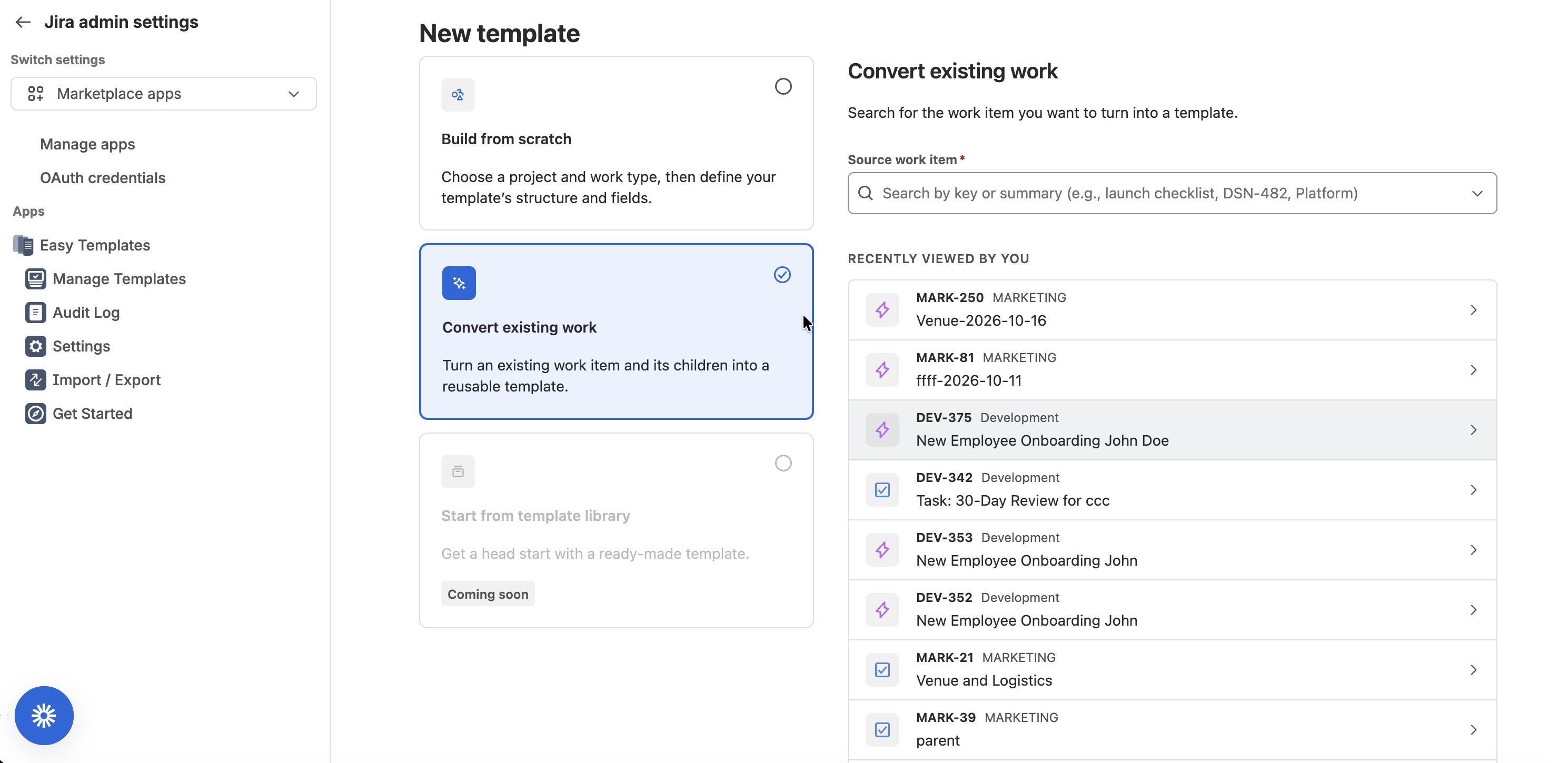Open the blue floating help widget
This screenshot has height=763, width=1568.
44,716
